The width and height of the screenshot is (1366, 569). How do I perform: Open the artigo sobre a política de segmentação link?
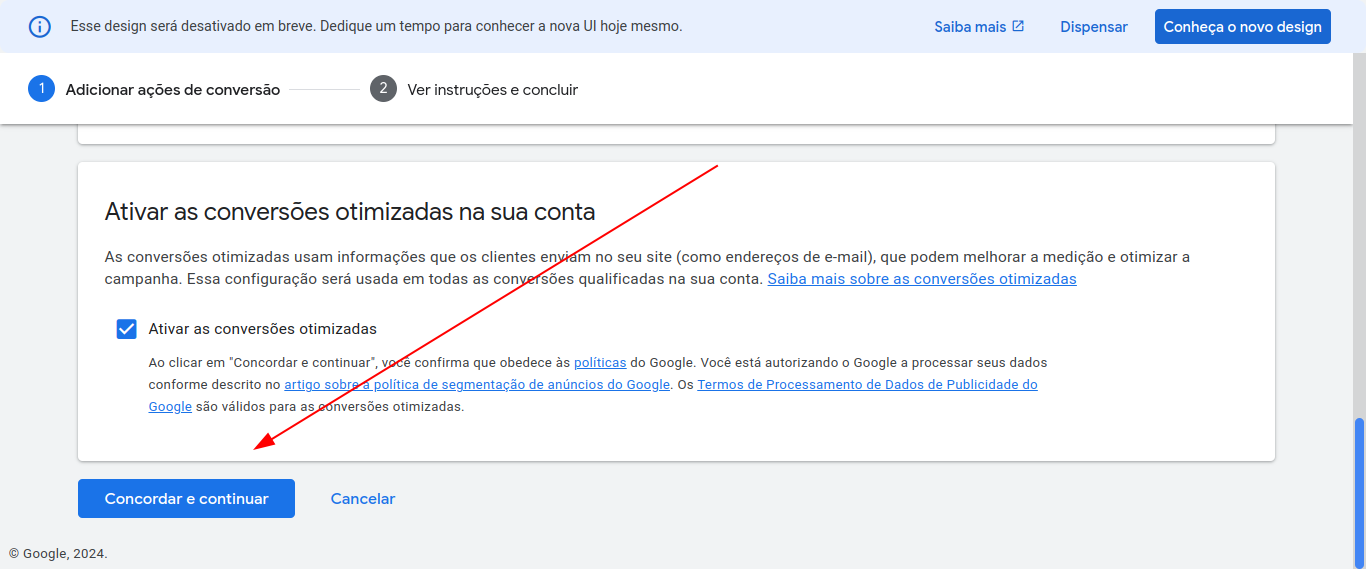477,385
